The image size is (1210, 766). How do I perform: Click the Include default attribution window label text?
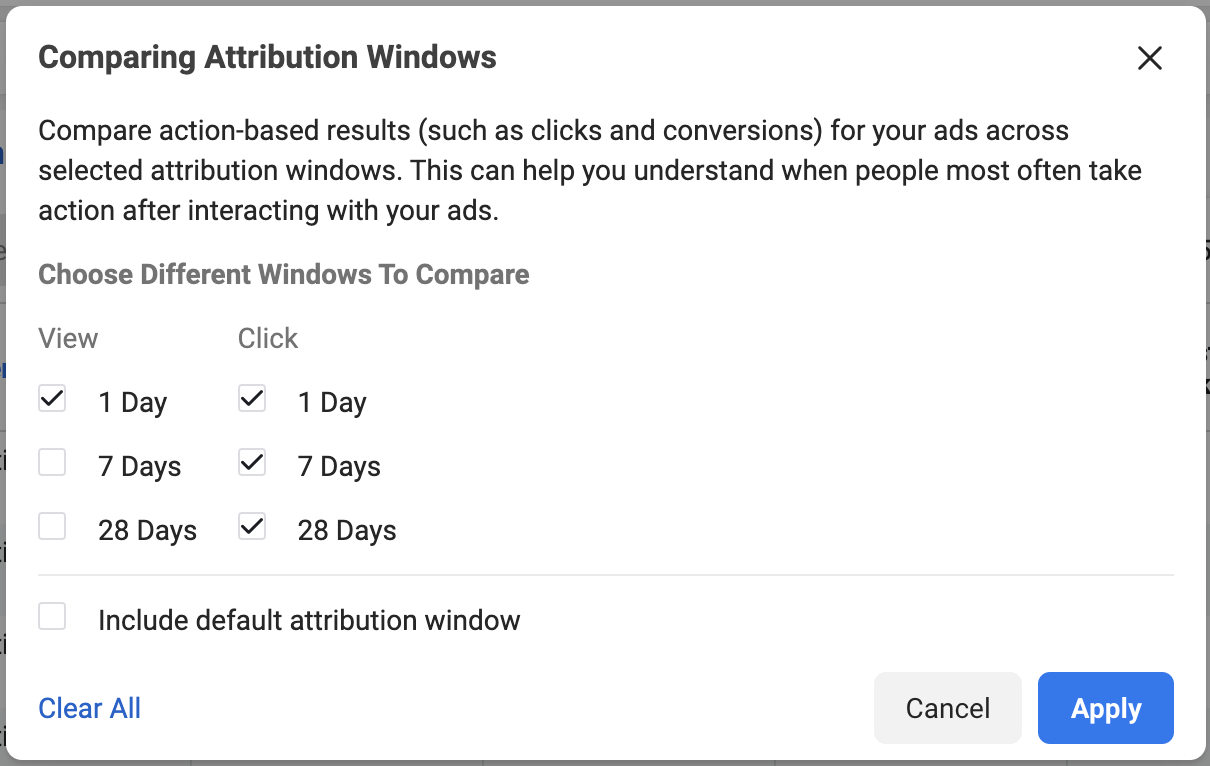point(309,620)
